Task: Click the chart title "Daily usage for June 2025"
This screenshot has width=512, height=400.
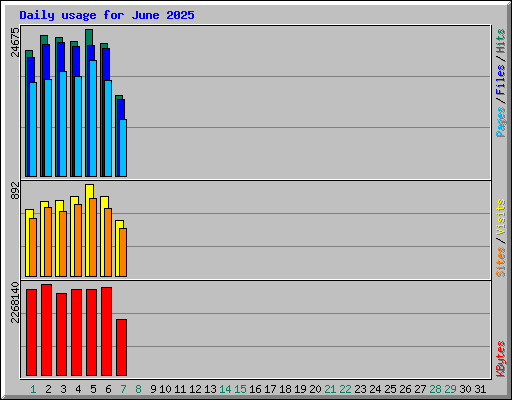Action: (x=107, y=15)
